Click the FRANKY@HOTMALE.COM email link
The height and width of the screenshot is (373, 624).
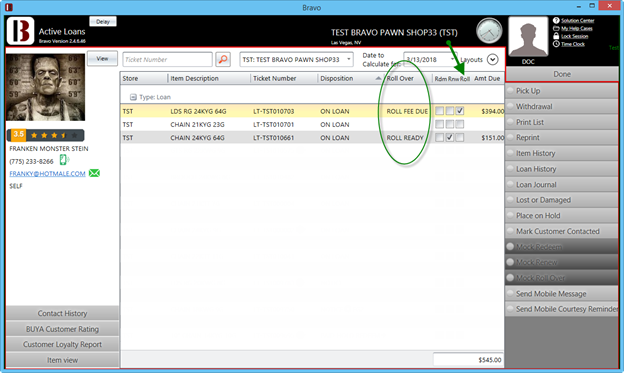47,174
